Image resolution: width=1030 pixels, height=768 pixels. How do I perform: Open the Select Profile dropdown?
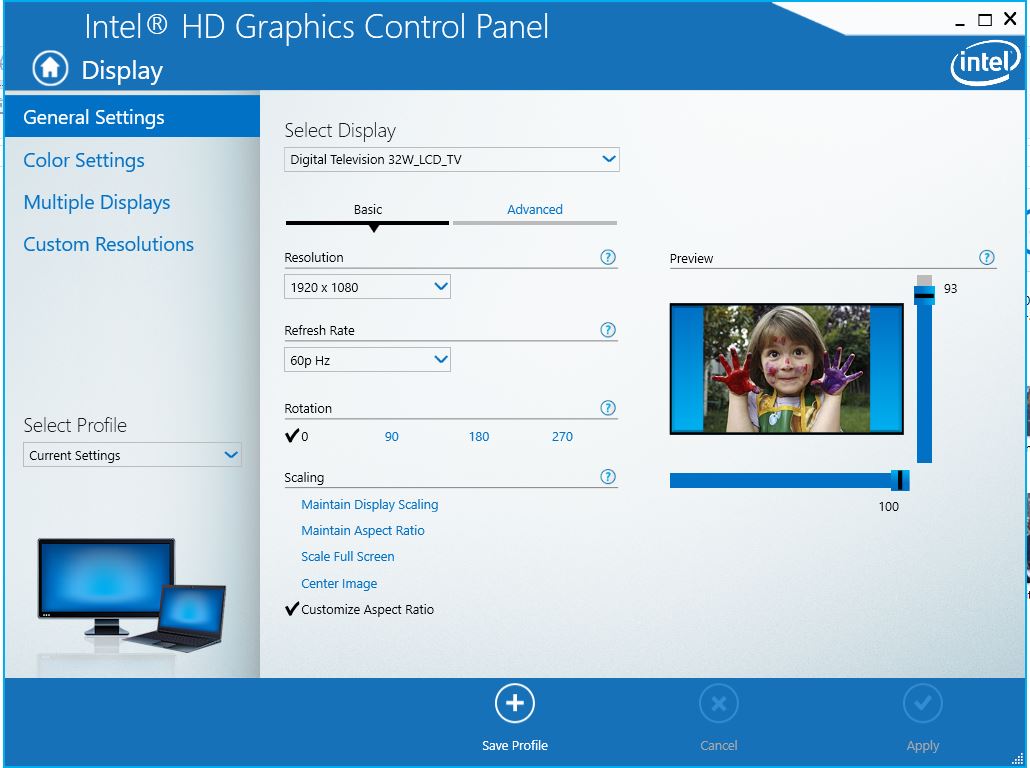(131, 454)
